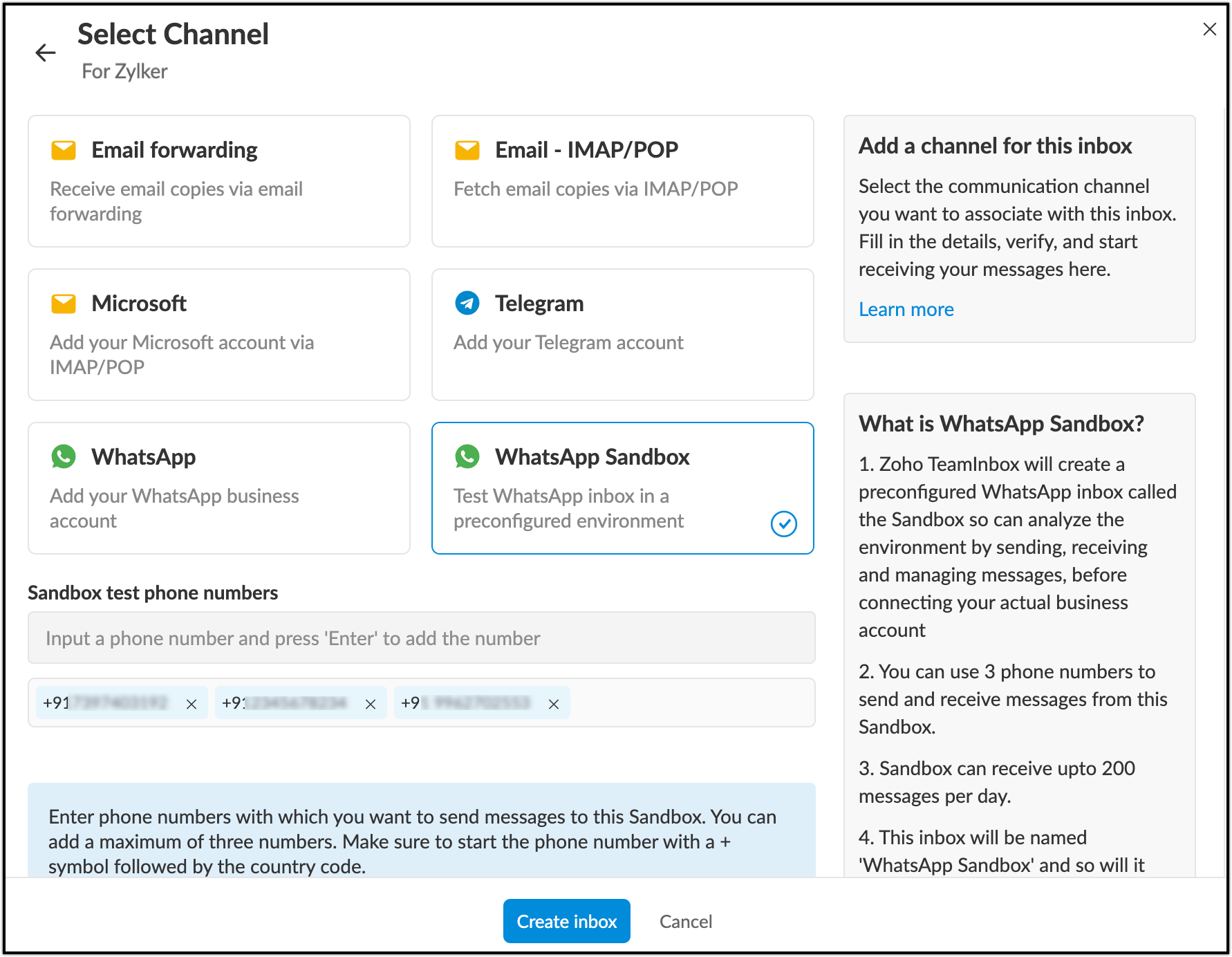This screenshot has height=957, width=1232.
Task: Select the Microsoft channel card
Action: tap(218, 335)
